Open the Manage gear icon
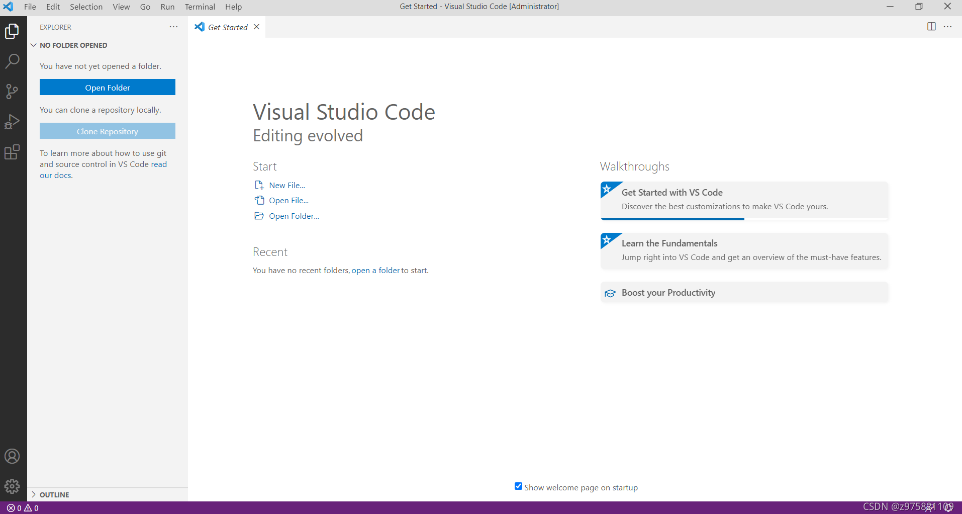 tap(12, 486)
